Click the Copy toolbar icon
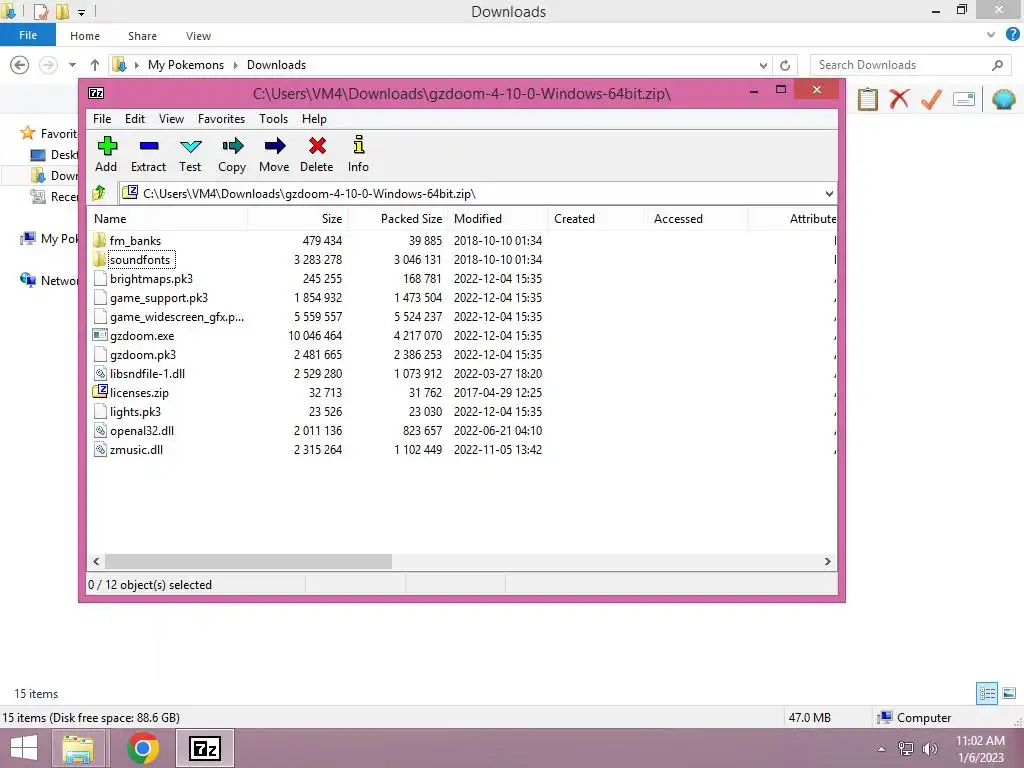Viewport: 1024px width, 768px height. click(232, 154)
